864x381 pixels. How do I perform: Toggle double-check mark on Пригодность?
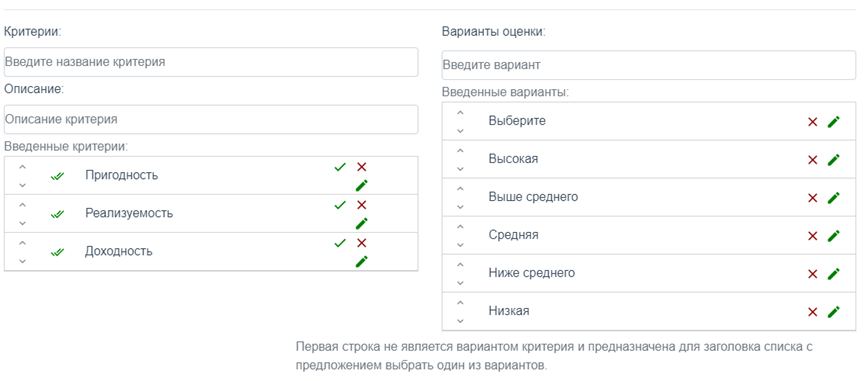pos(57,176)
